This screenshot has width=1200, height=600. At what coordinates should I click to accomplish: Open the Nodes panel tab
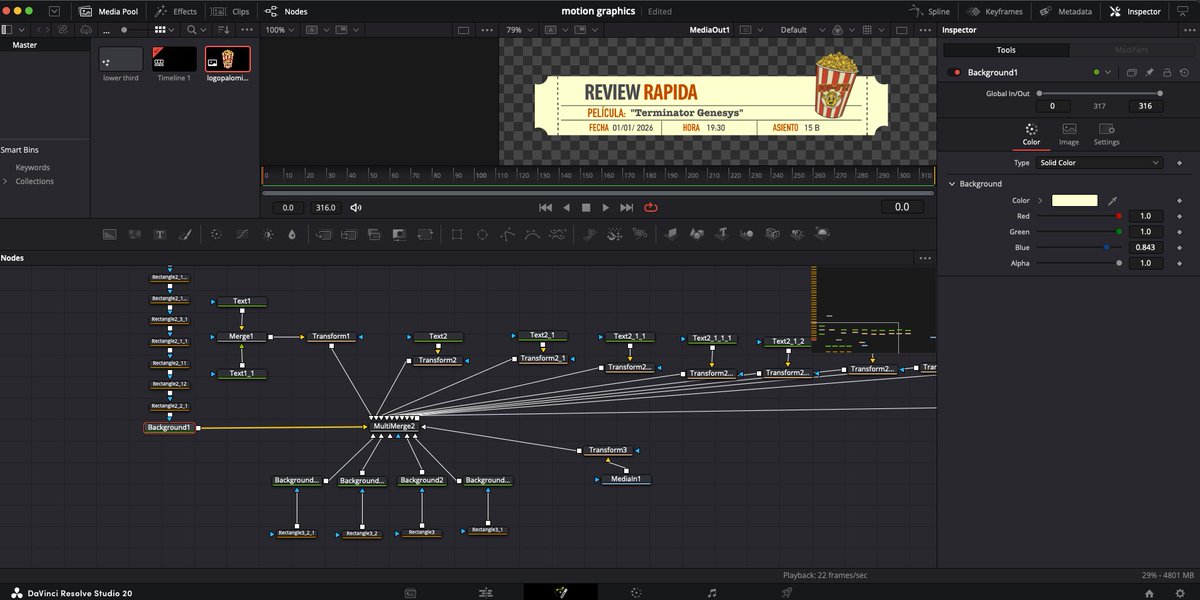[x=287, y=11]
